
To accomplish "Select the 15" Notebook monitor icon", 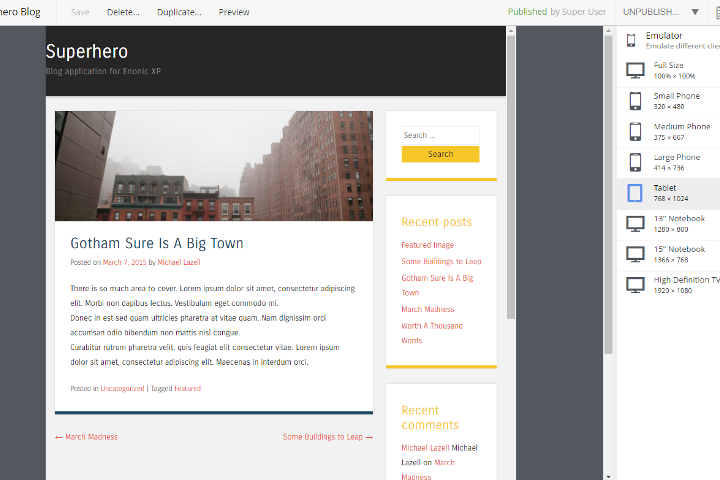I will pyautogui.click(x=636, y=254).
